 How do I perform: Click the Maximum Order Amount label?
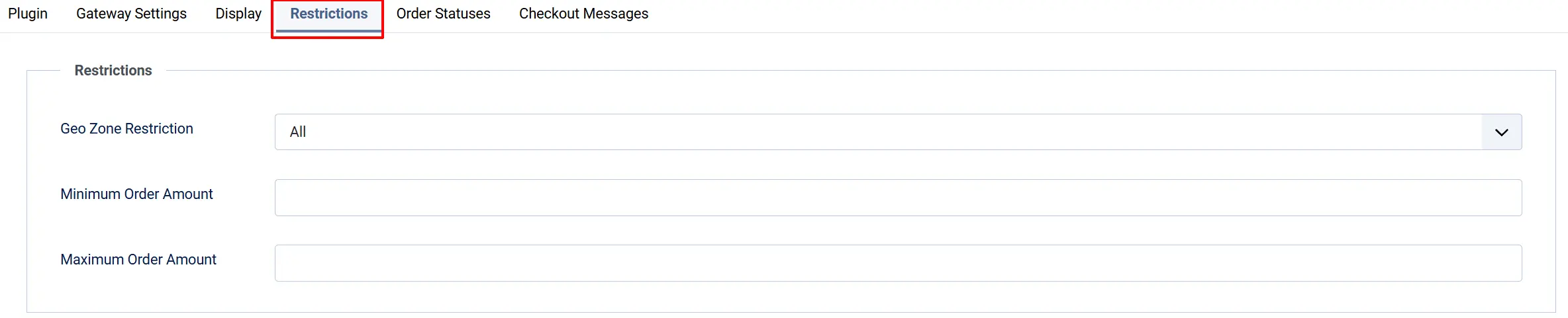point(138,260)
